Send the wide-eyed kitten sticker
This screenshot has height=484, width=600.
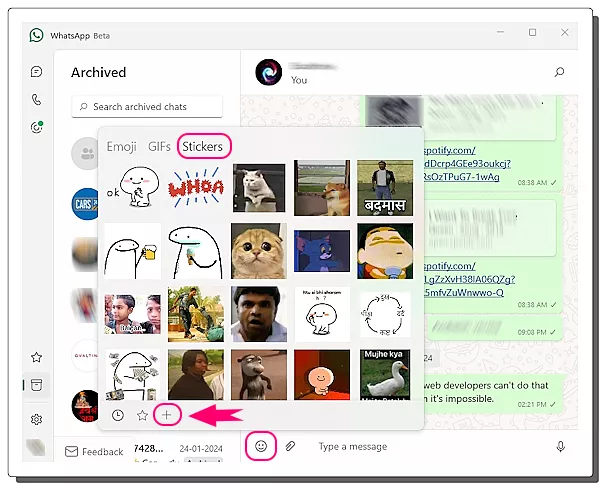click(x=259, y=251)
